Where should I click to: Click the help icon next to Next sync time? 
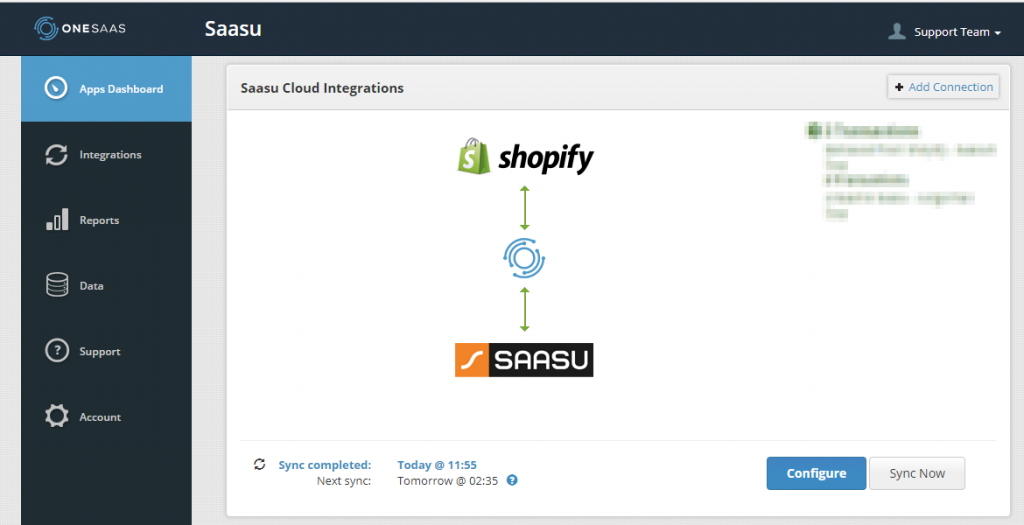pos(512,481)
